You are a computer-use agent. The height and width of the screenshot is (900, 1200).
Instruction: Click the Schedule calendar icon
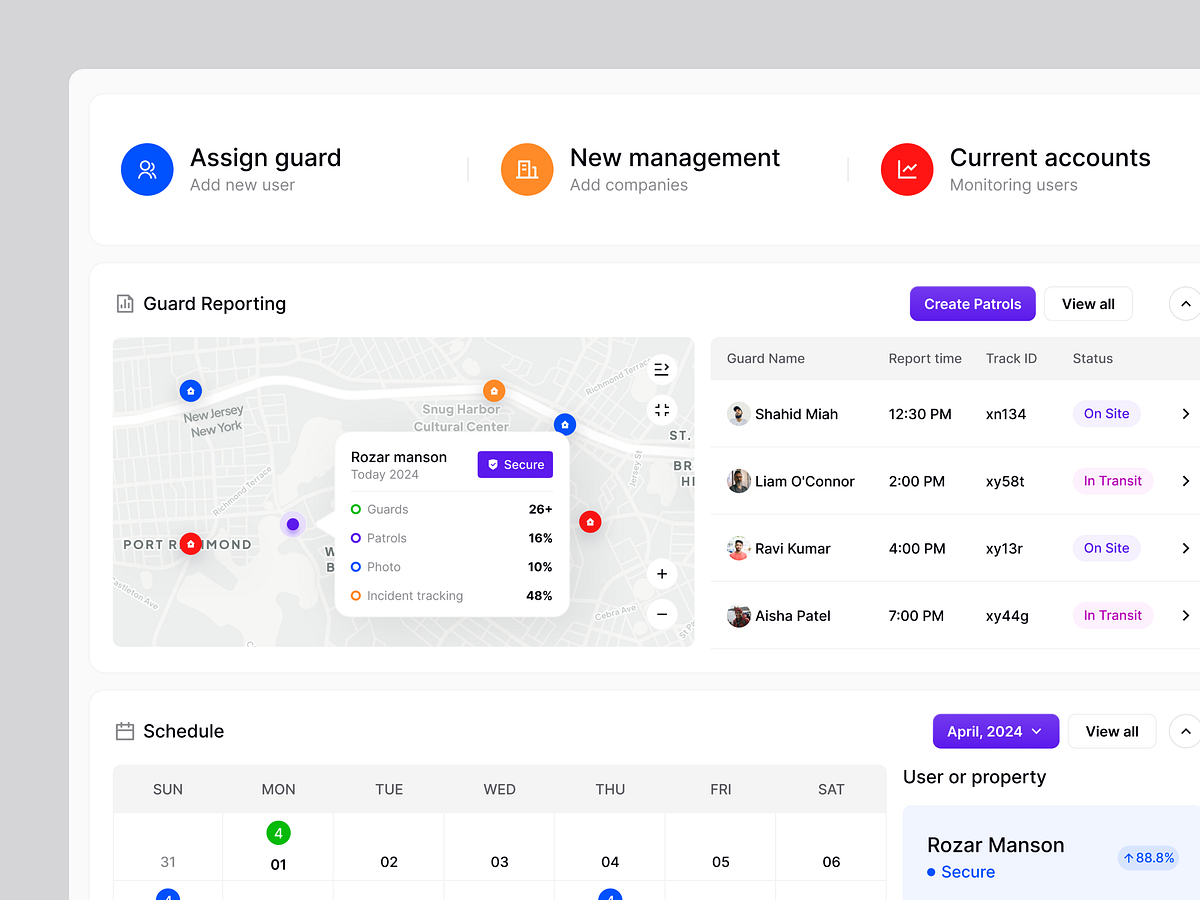click(x=125, y=732)
